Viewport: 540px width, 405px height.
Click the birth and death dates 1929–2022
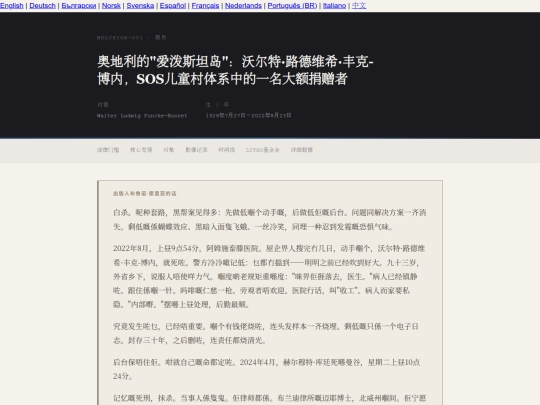pos(248,115)
